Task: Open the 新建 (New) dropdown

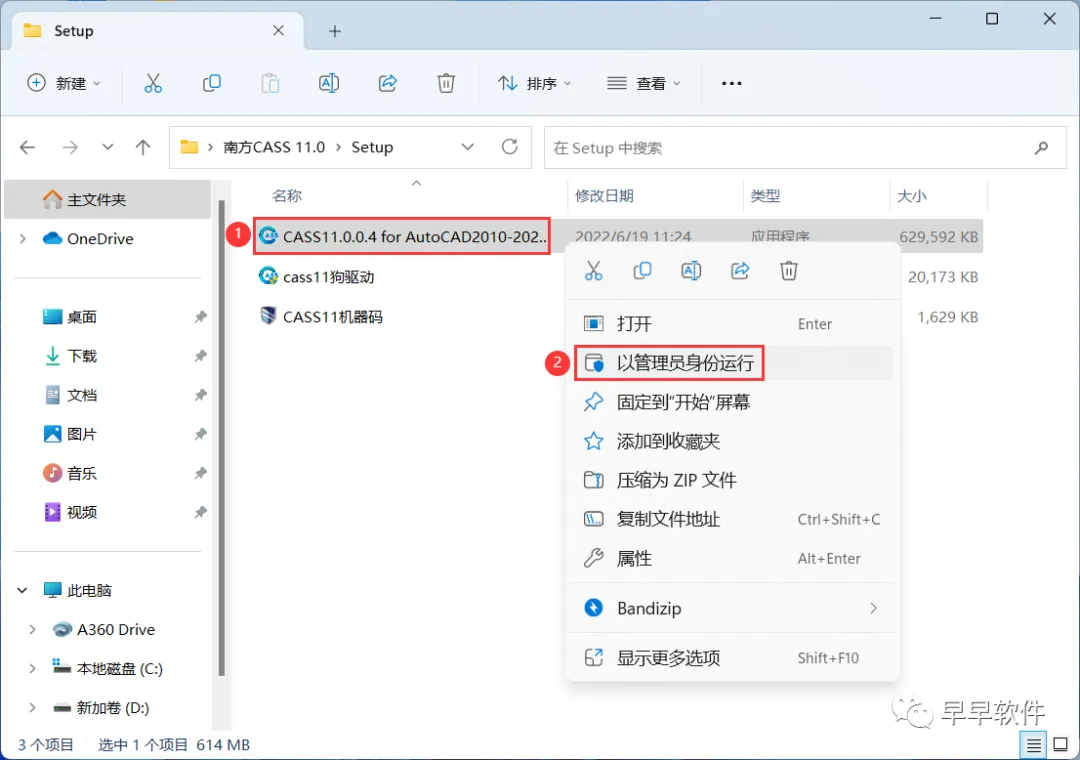Action: click(64, 83)
